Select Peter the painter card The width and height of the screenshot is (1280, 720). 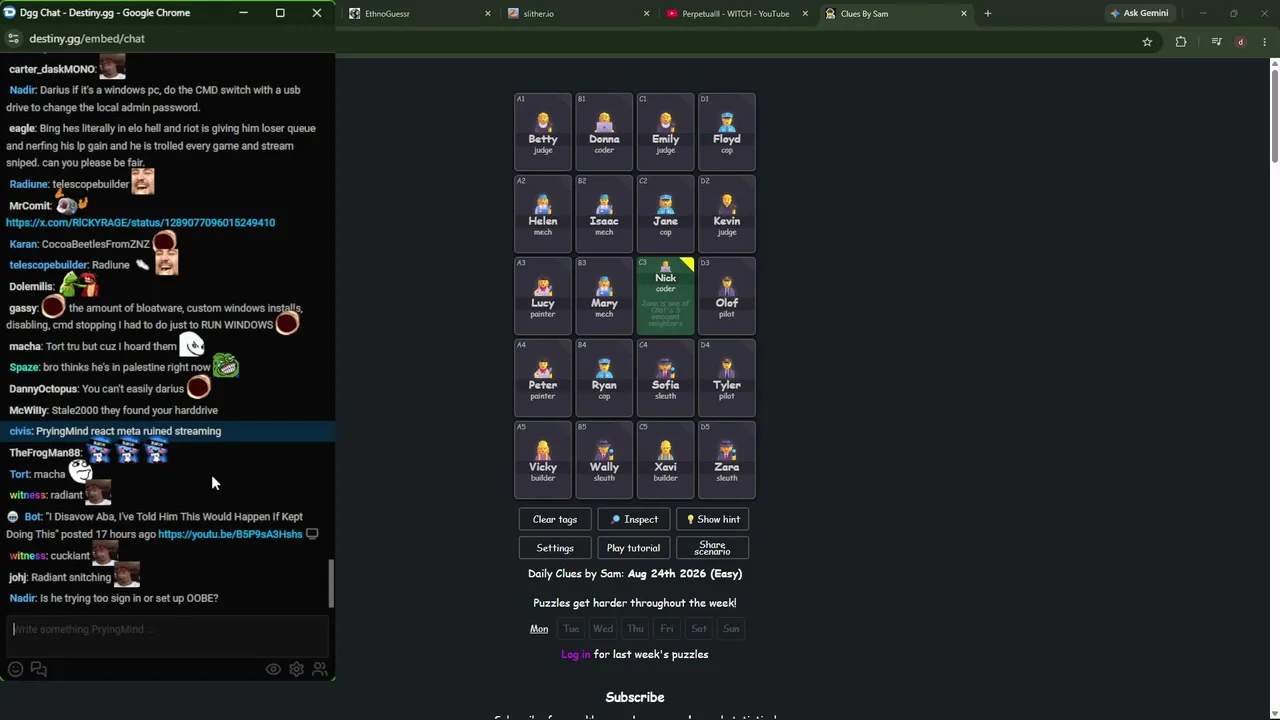543,377
